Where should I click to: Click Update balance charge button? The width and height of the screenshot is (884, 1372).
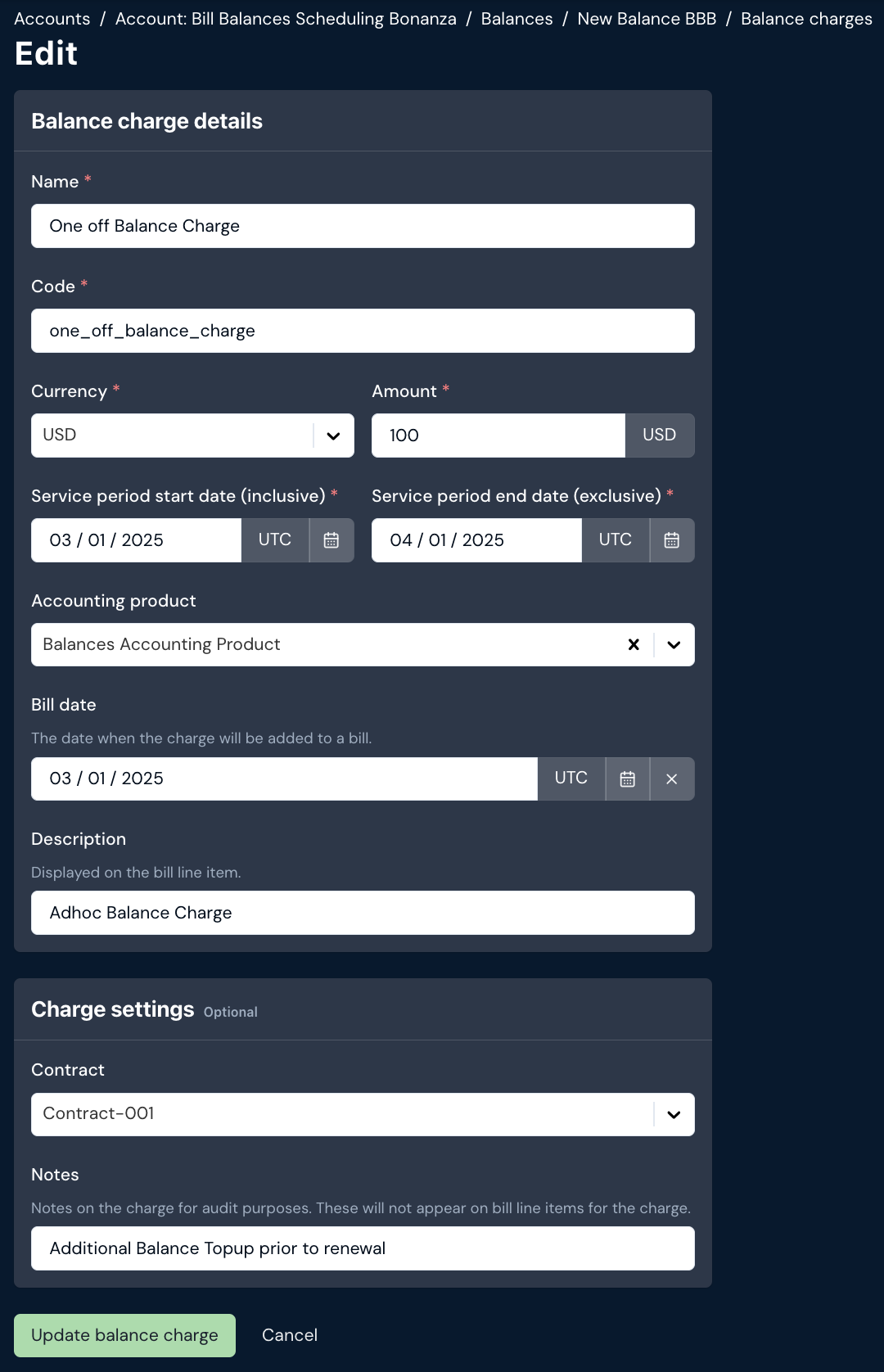124,1335
